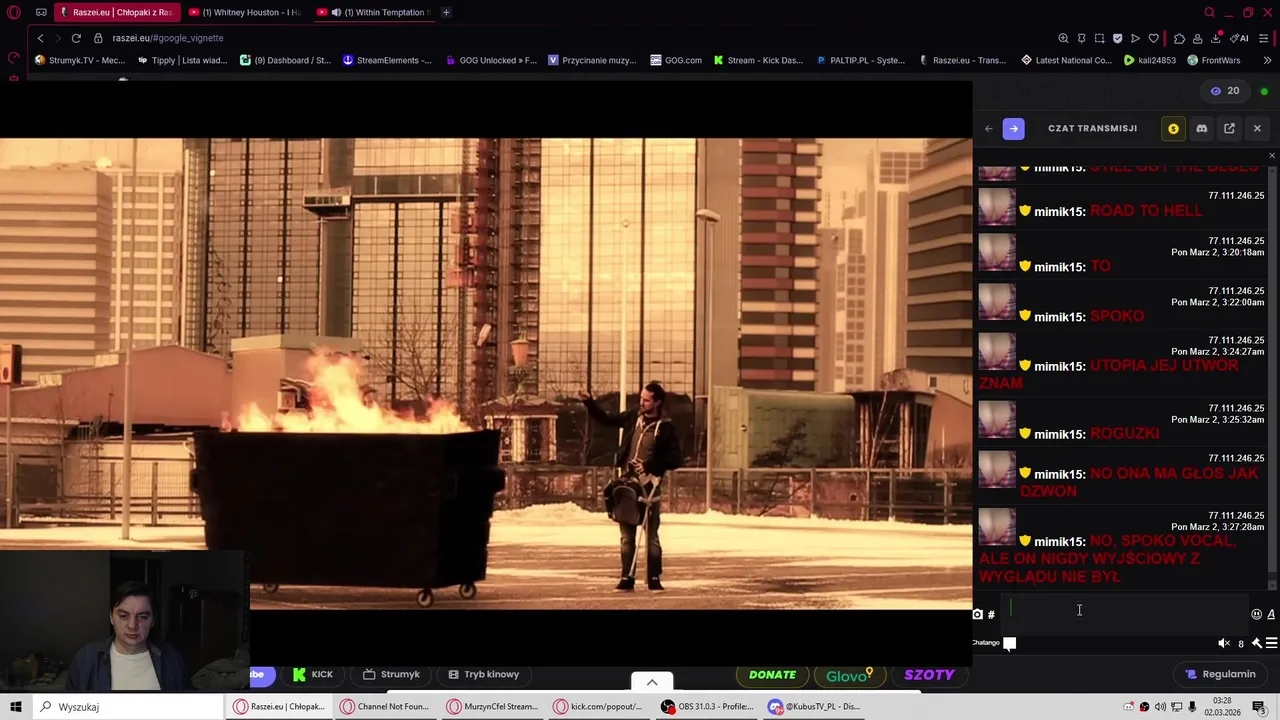Click the Windows taskbar search box
The width and height of the screenshot is (1280, 720).
click(x=128, y=707)
